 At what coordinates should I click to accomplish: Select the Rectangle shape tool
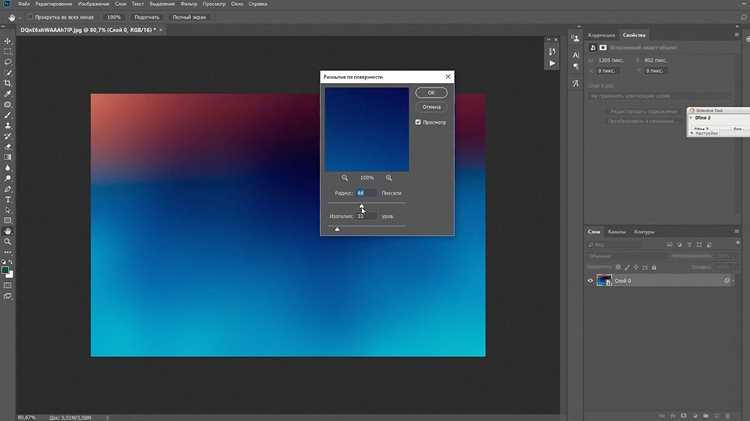tap(8, 221)
